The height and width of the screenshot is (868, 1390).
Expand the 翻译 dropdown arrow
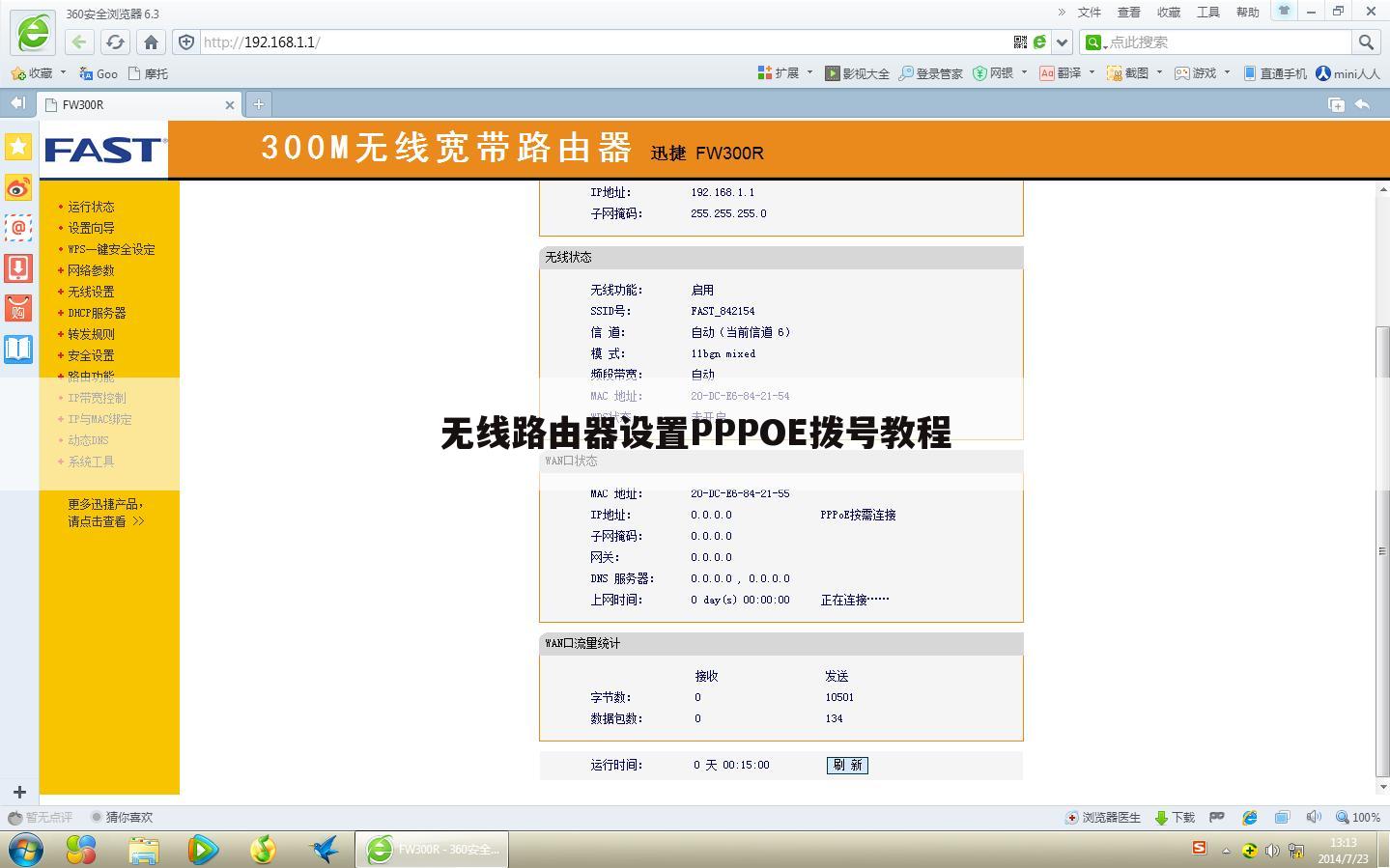1092,72
